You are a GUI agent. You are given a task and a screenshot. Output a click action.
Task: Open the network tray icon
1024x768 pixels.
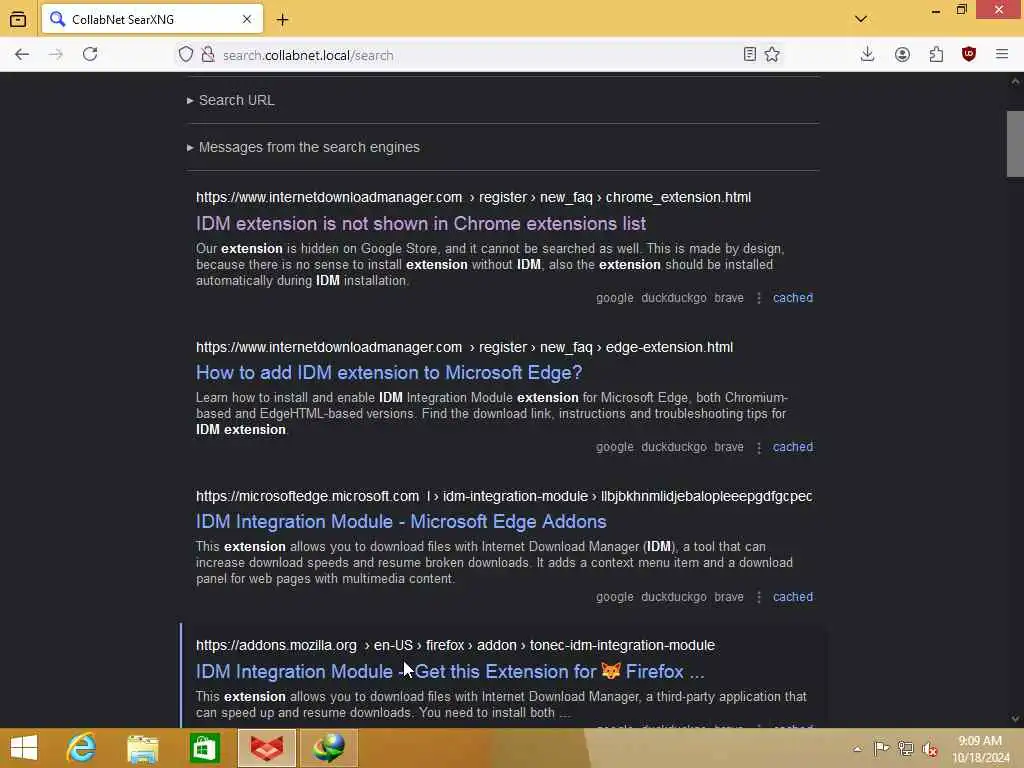point(905,748)
